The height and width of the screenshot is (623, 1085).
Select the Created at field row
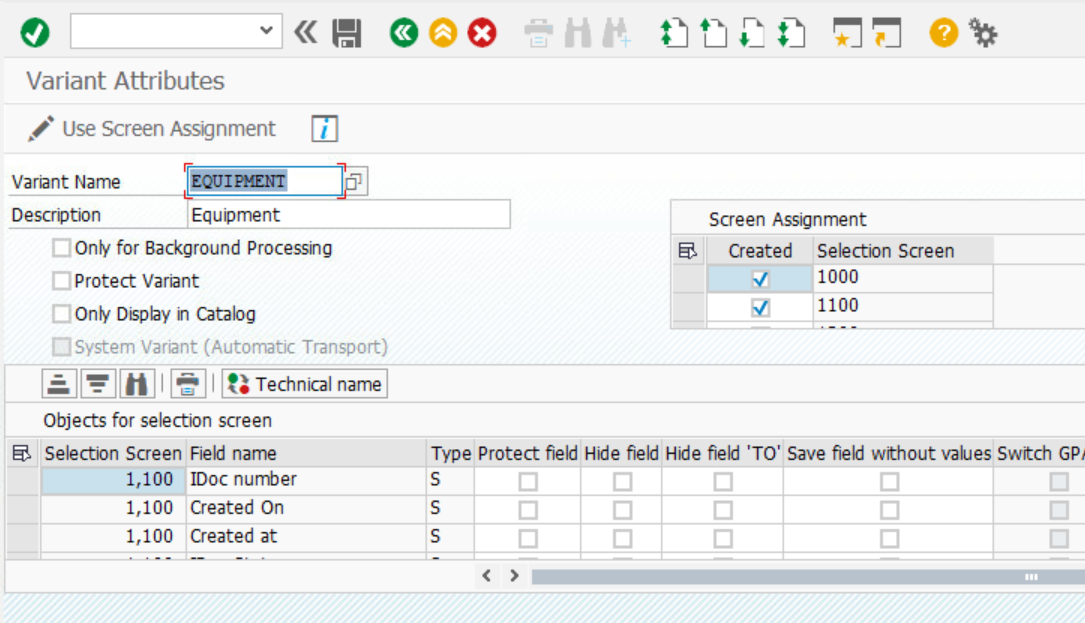306,536
